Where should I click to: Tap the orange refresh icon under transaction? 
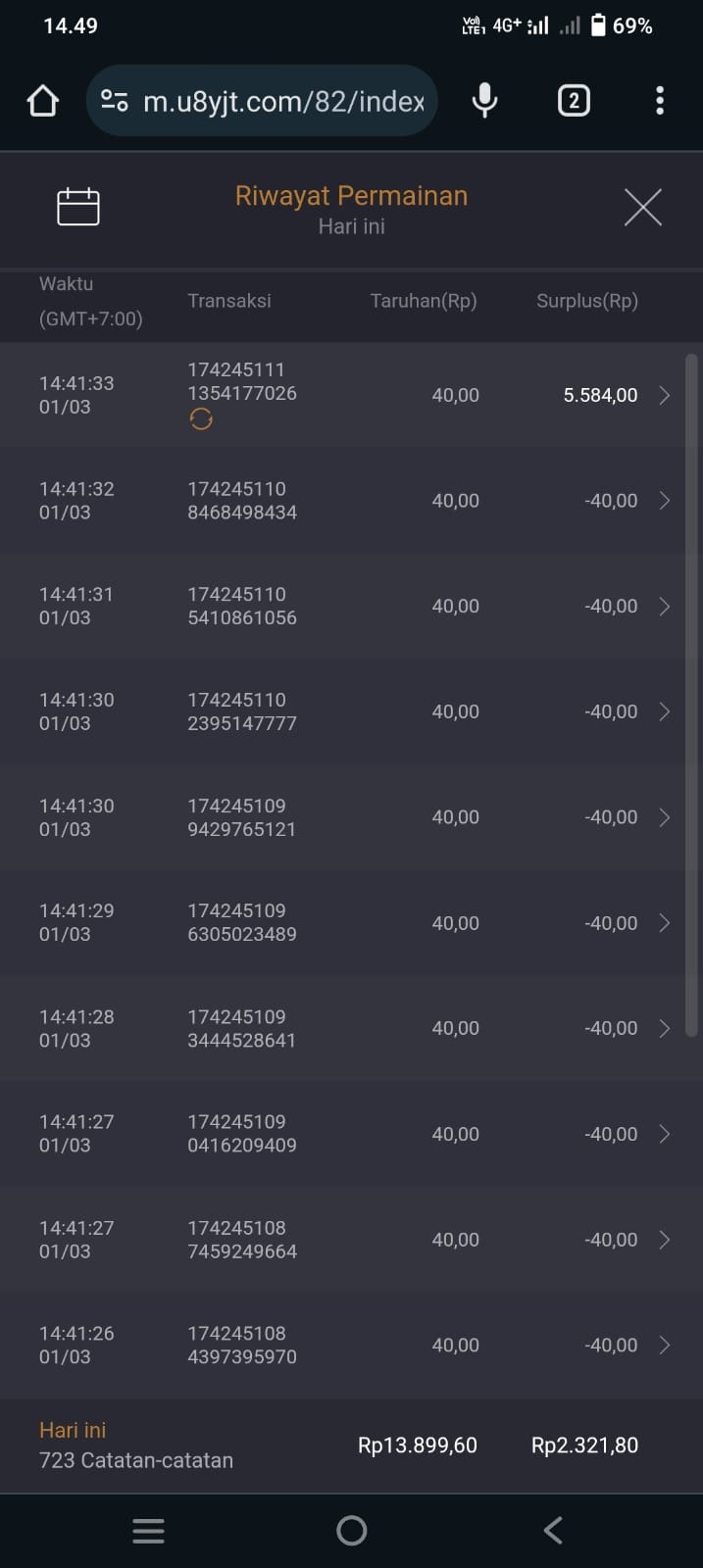point(201,419)
